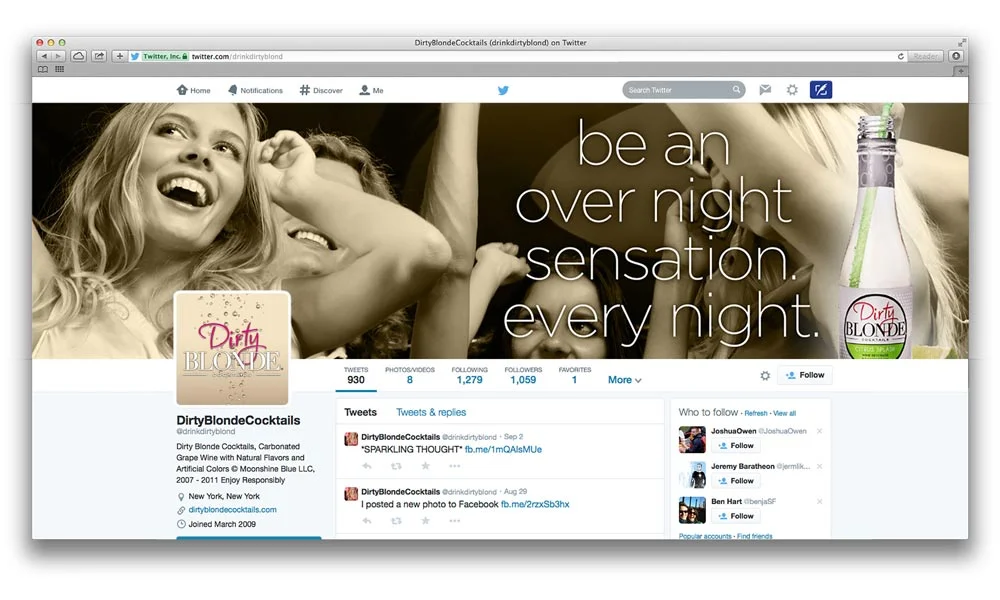
Task: Click the Share icon in Safari toolbar
Action: [99, 56]
